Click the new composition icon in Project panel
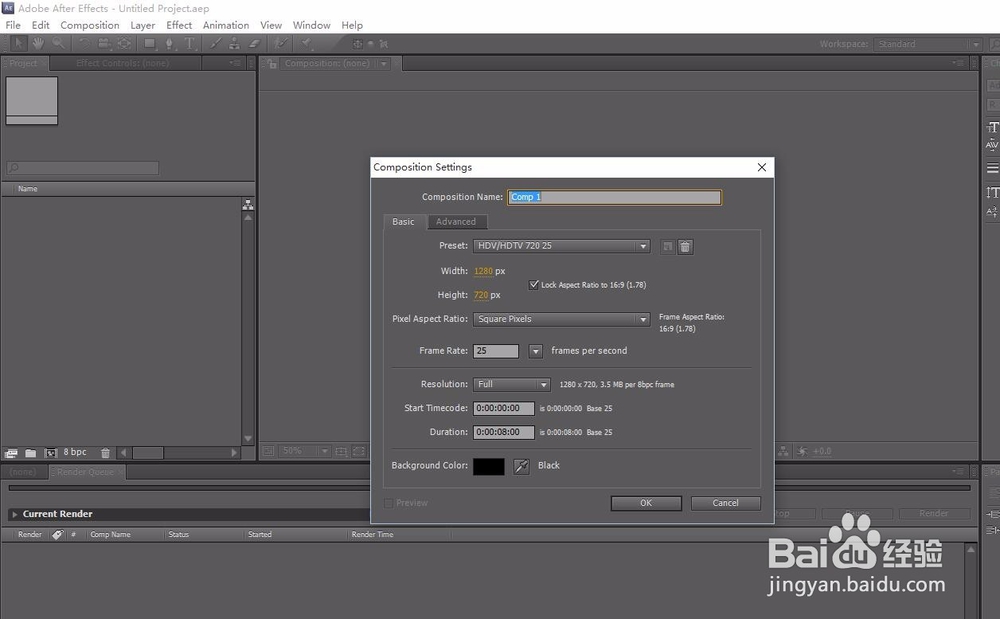The width and height of the screenshot is (1000, 619). pyautogui.click(x=51, y=453)
